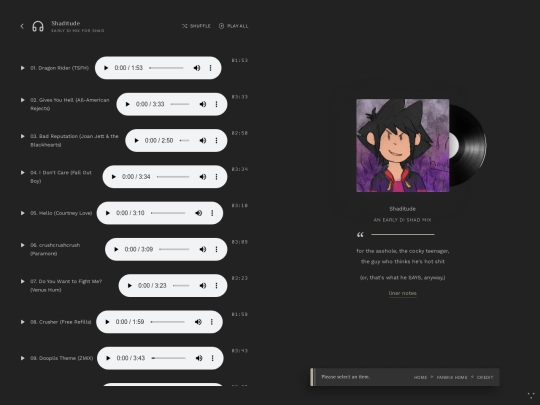Seek within the Hello progress bar
Image resolution: width=540 pixels, height=405 pixels.
click(x=168, y=213)
